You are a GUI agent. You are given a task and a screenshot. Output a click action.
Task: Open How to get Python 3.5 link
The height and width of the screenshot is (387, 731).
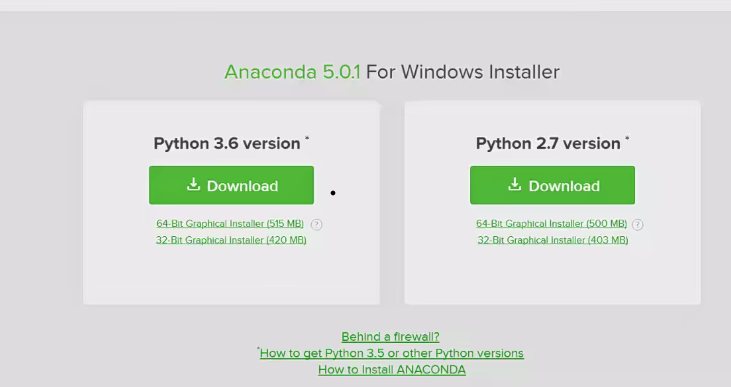point(392,353)
